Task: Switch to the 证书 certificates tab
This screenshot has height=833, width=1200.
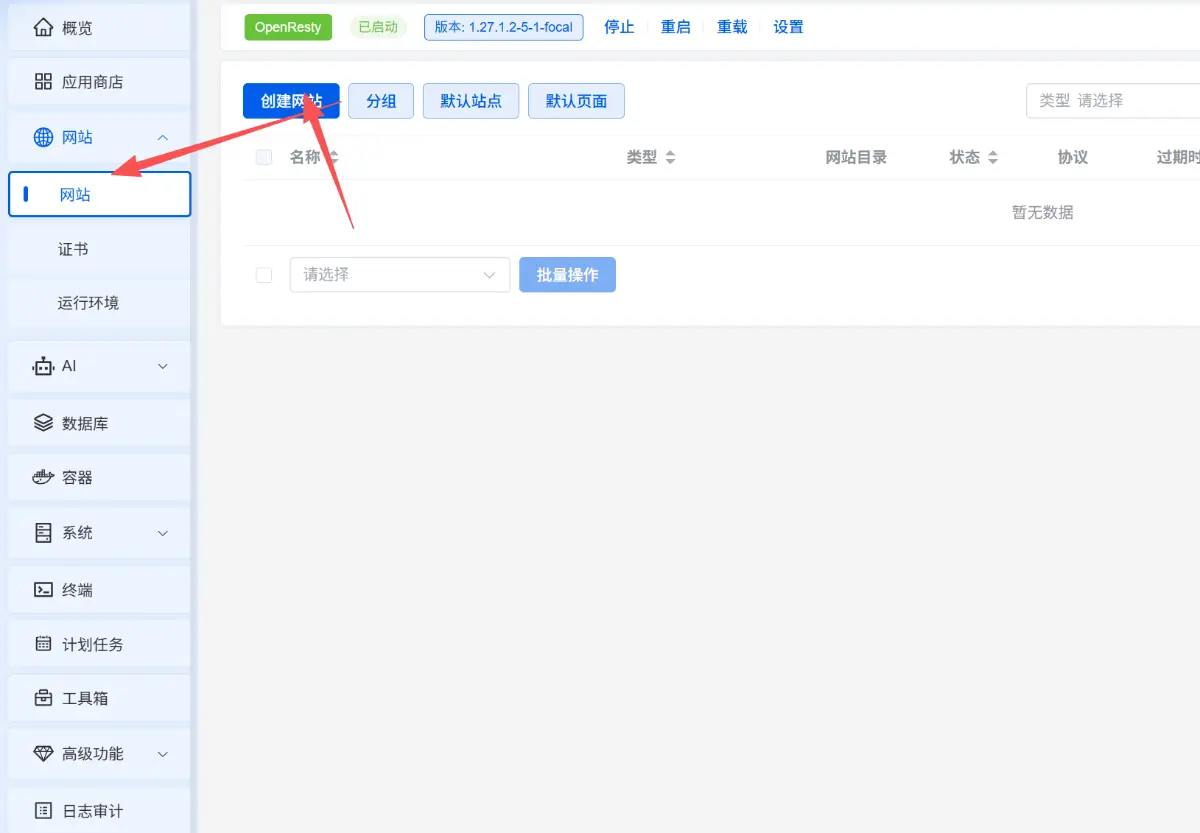Action: 73,247
